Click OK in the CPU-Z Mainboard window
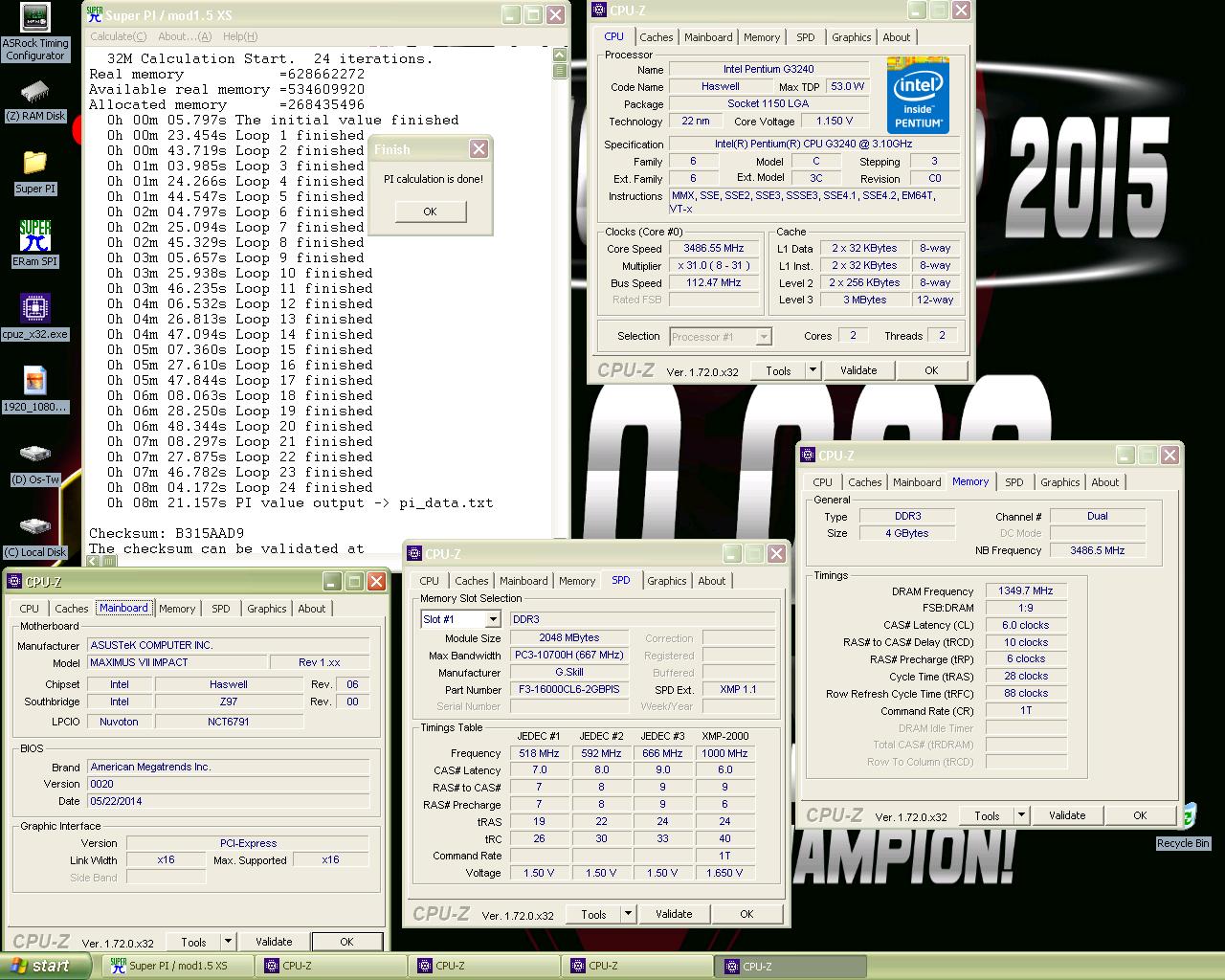This screenshot has width=1225, height=980. [346, 942]
